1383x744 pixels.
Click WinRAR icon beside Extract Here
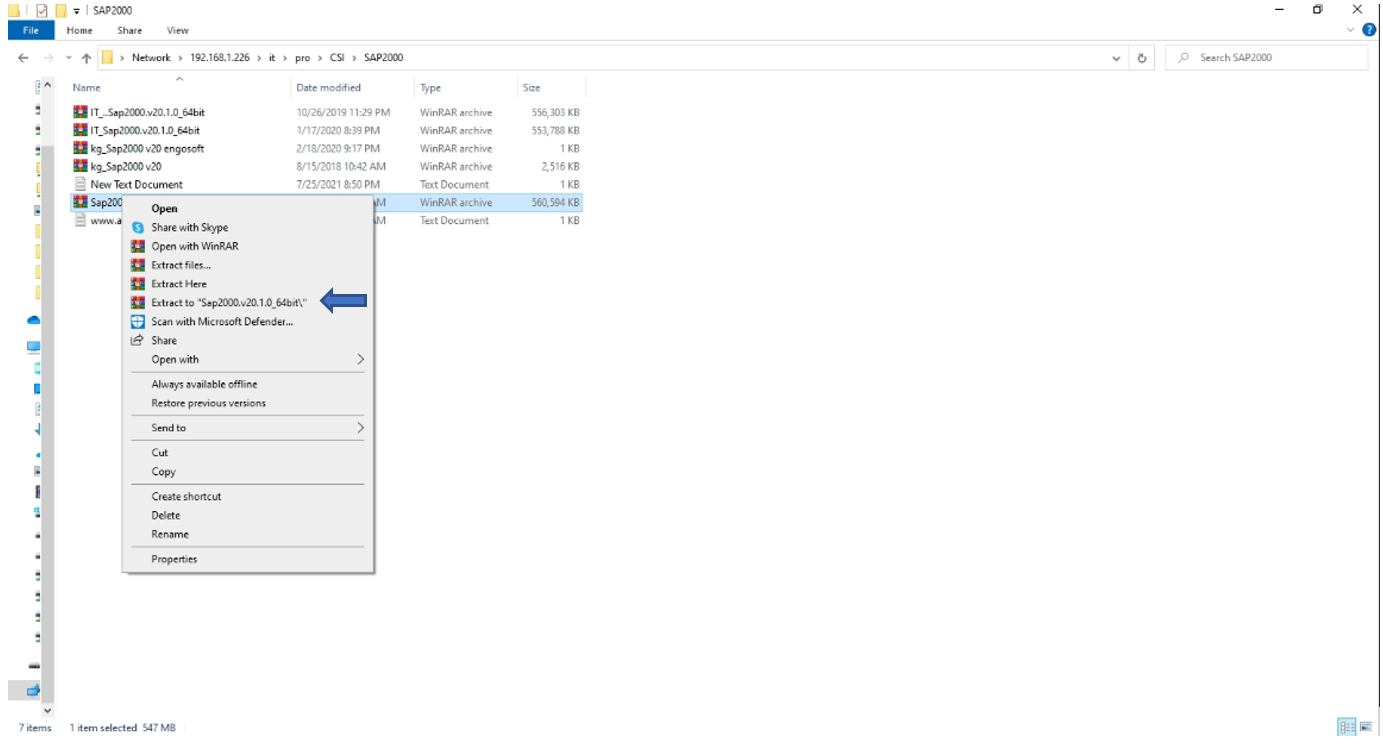click(138, 284)
